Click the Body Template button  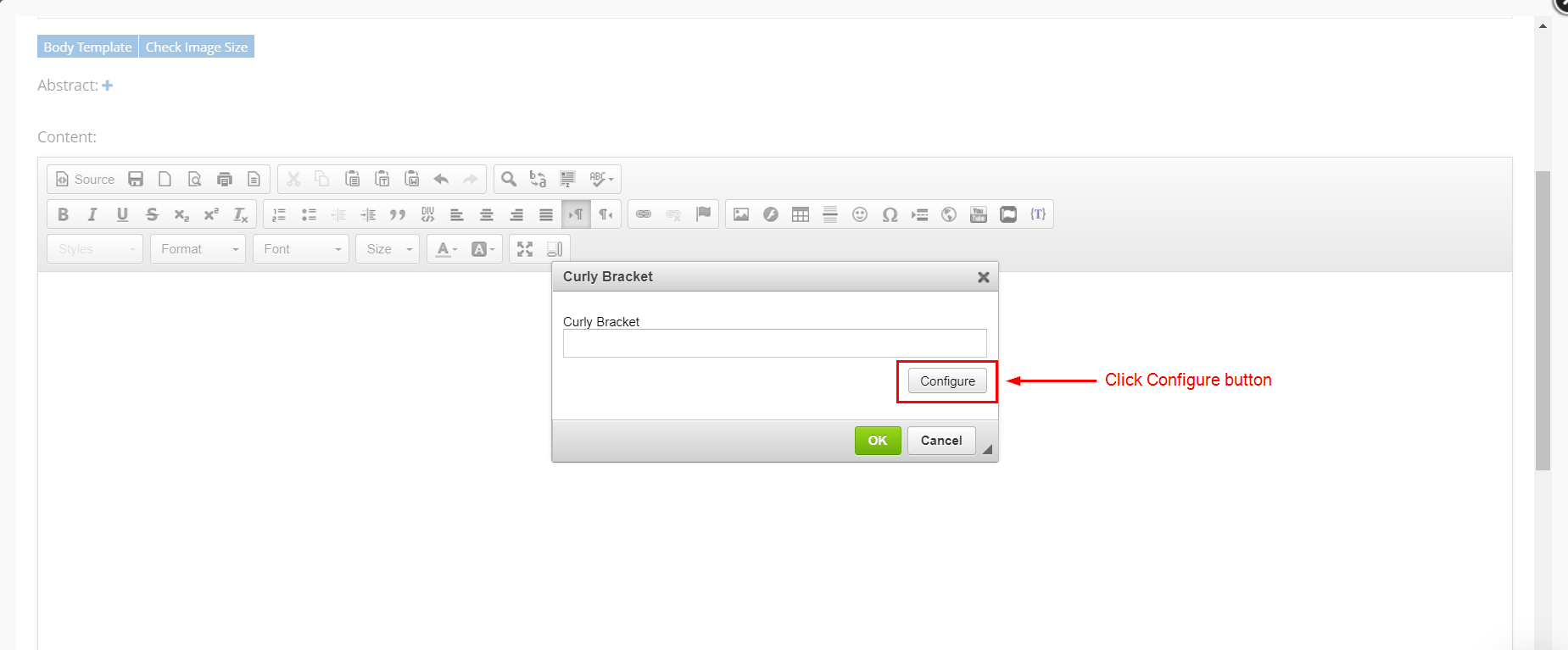tap(87, 47)
